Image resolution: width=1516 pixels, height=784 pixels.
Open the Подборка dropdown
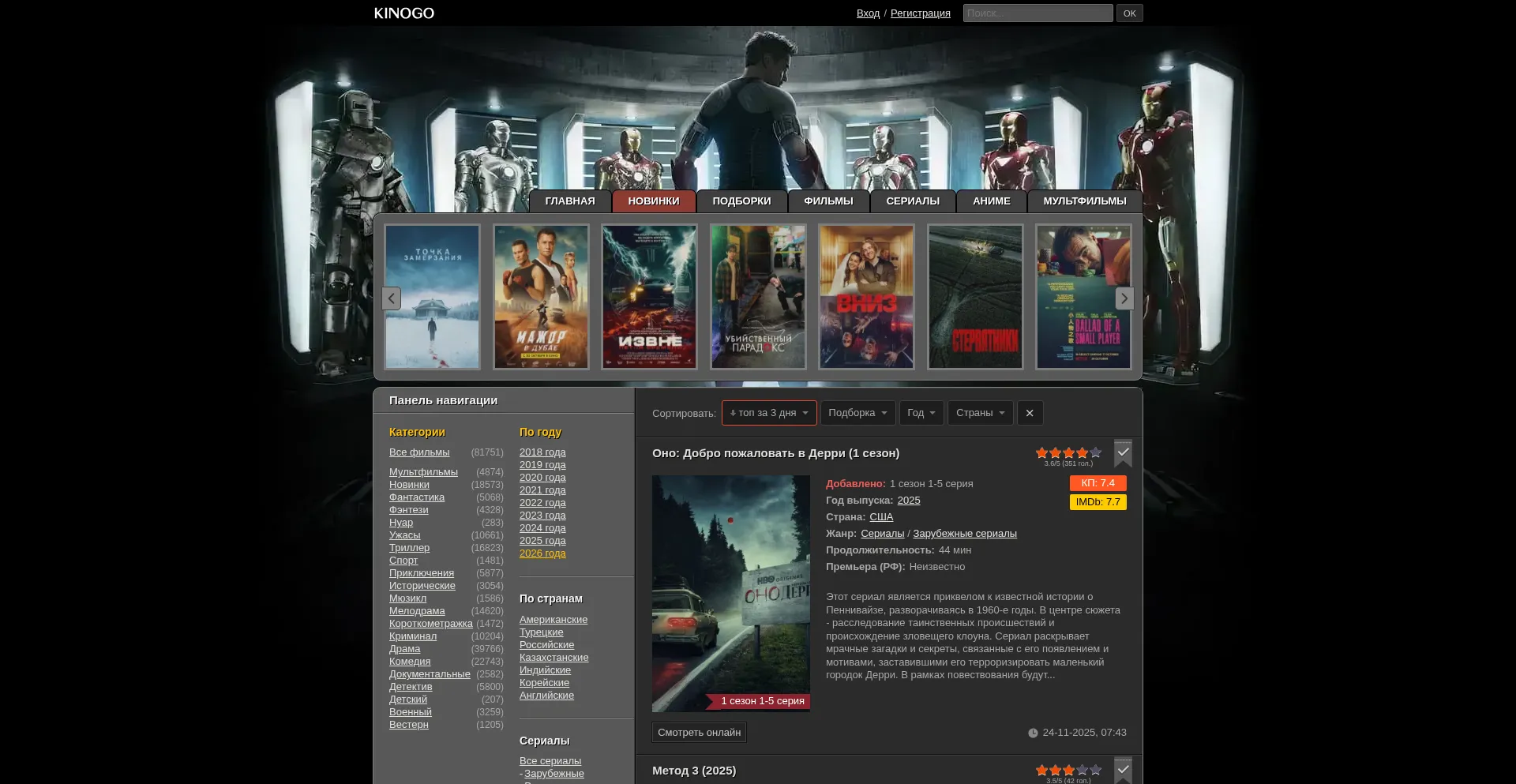[857, 413]
